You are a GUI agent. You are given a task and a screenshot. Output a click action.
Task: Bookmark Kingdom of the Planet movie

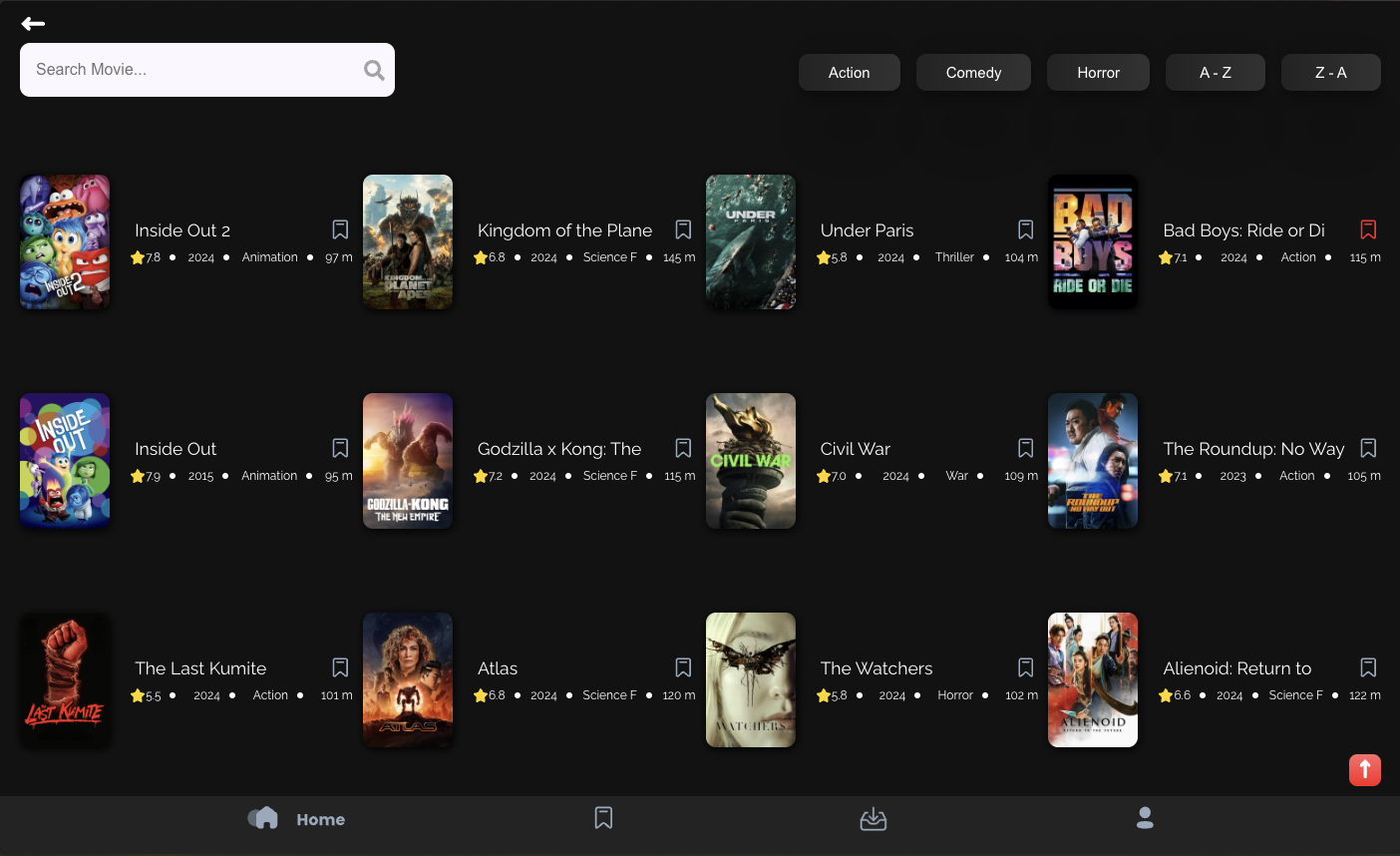click(x=683, y=229)
